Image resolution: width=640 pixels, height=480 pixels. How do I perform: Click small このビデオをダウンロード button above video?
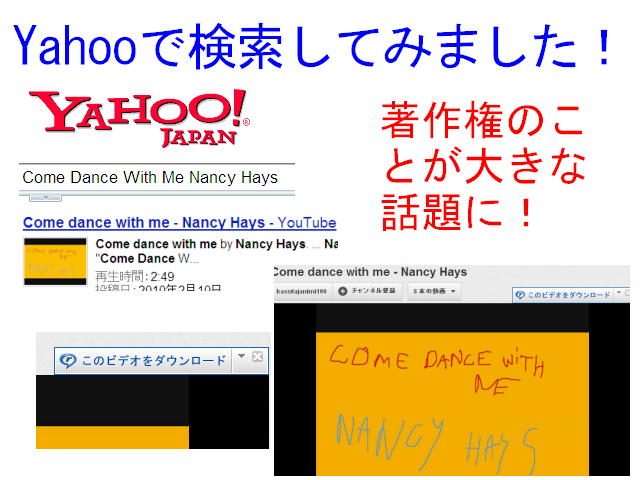coord(564,295)
